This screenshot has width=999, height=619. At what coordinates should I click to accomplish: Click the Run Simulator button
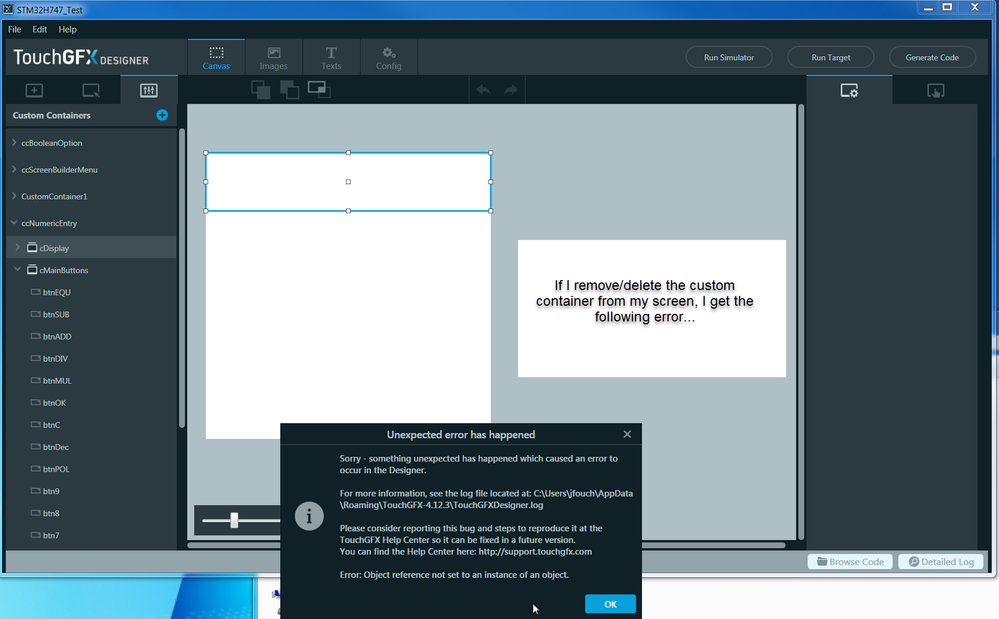click(729, 57)
